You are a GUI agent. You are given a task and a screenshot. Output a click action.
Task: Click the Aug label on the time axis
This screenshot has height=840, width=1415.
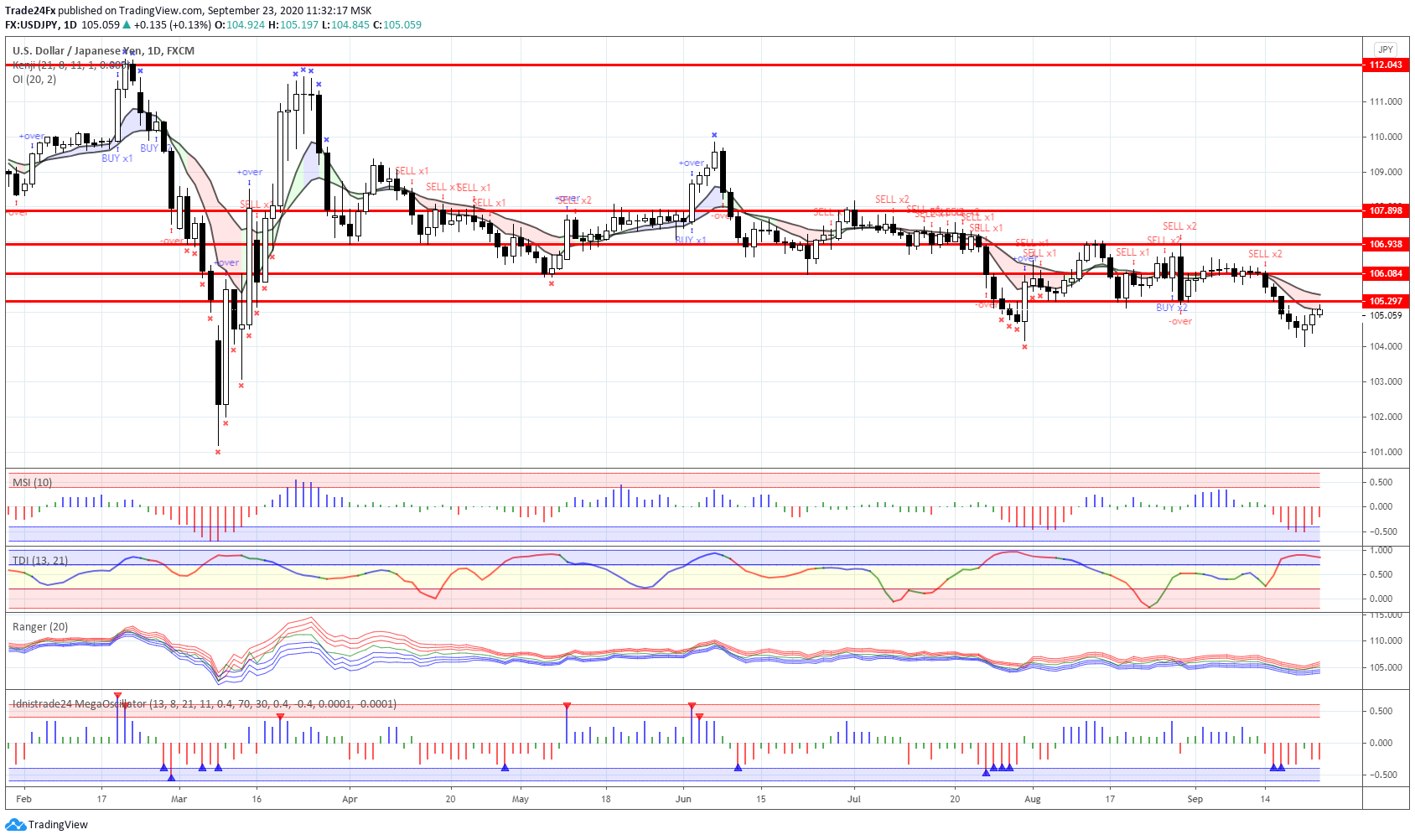point(1033,799)
